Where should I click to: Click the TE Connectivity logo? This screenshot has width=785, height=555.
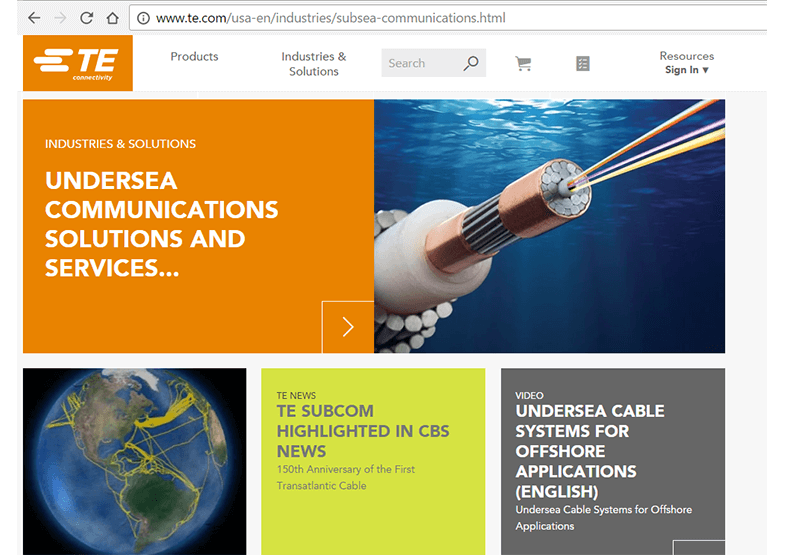click(77, 63)
